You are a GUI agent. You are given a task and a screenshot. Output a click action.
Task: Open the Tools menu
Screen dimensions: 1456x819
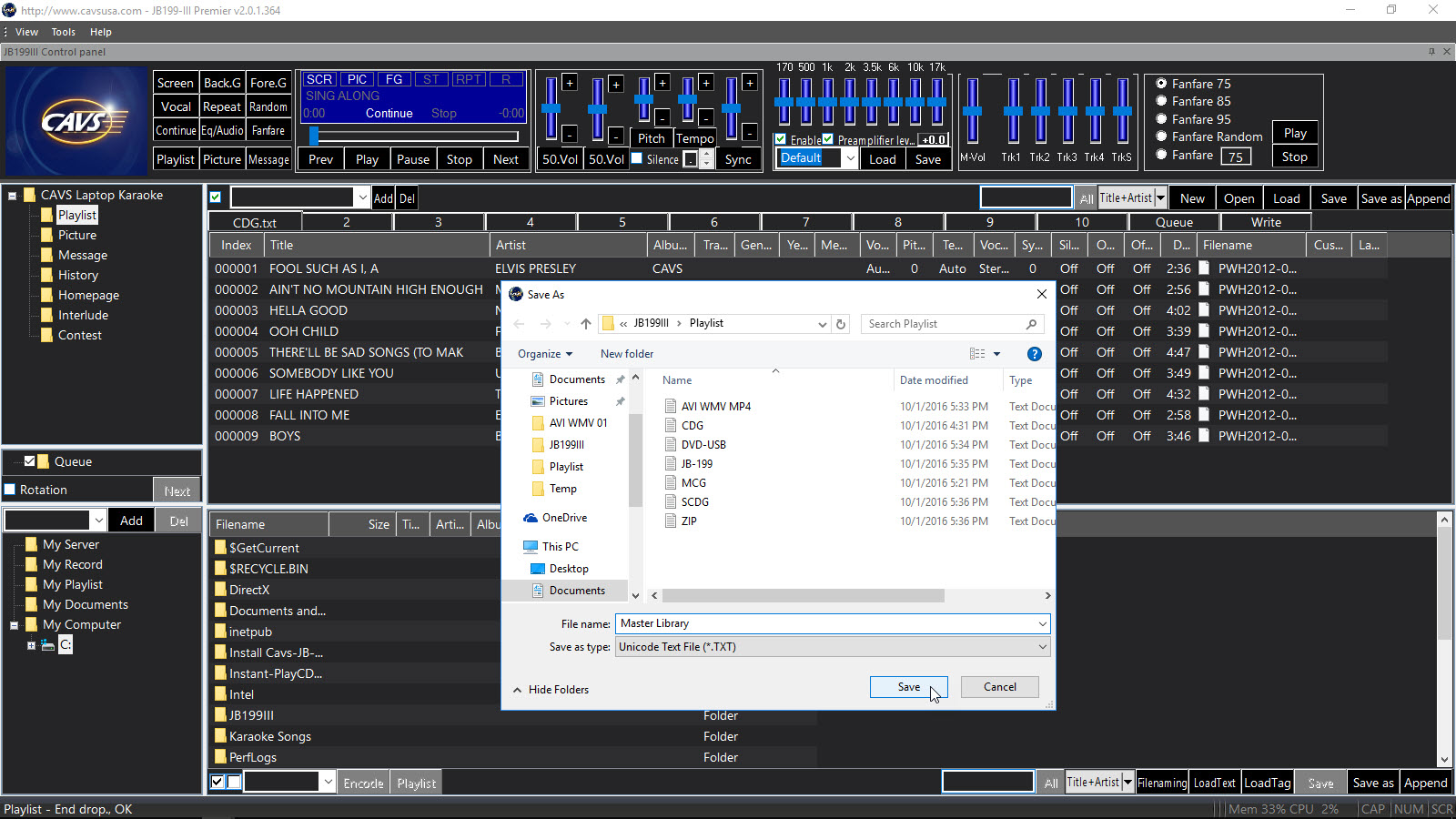pyautogui.click(x=63, y=32)
